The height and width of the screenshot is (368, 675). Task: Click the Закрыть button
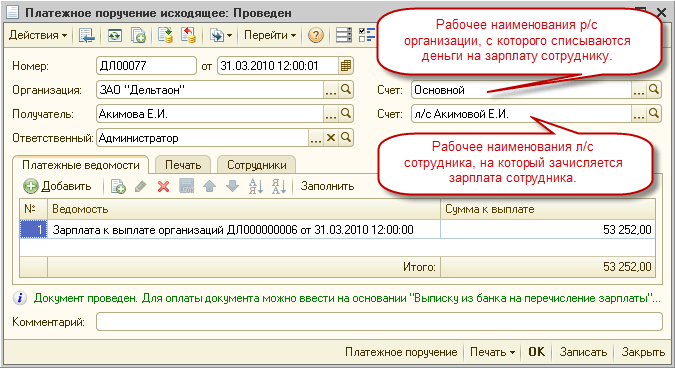pyautogui.click(x=643, y=352)
